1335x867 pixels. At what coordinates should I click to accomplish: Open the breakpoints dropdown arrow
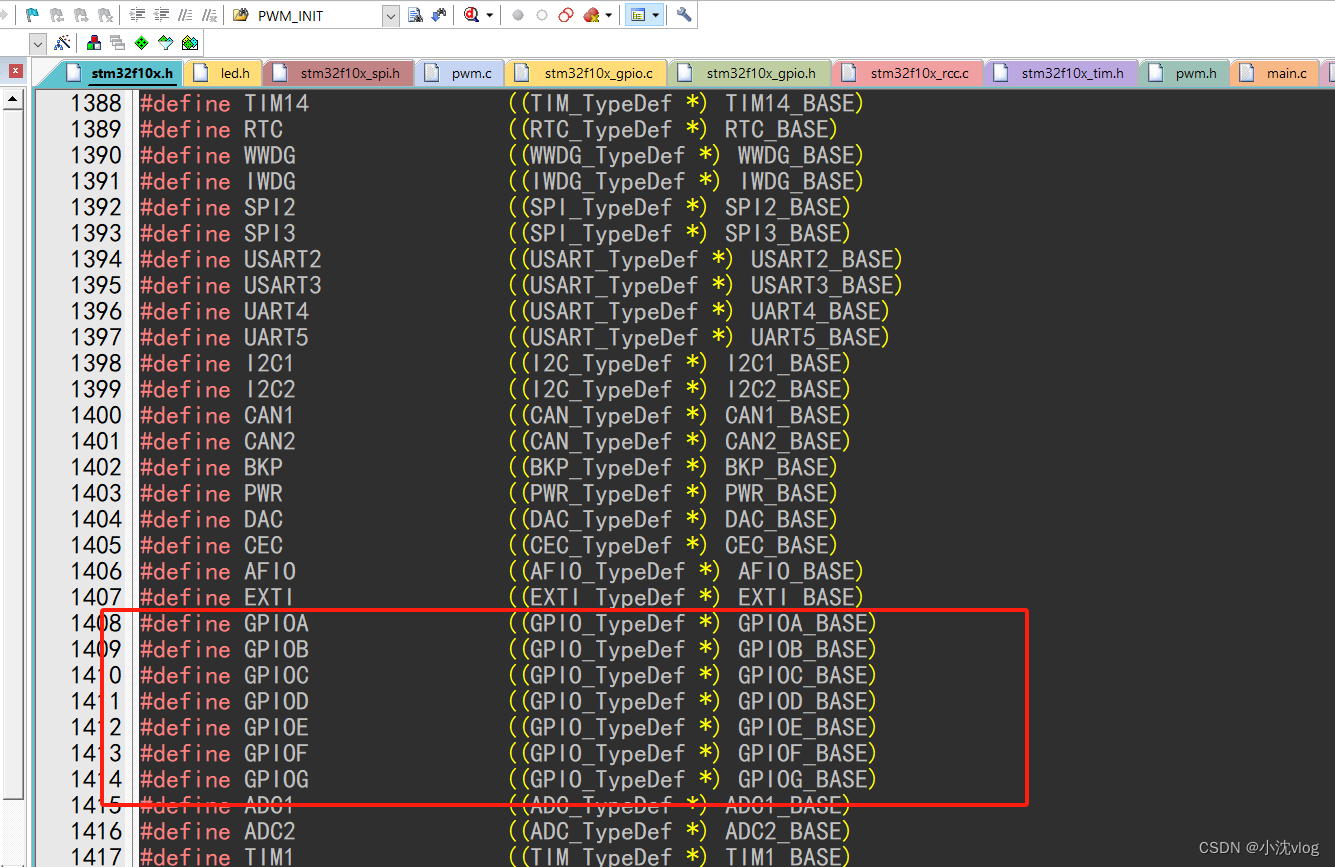608,15
